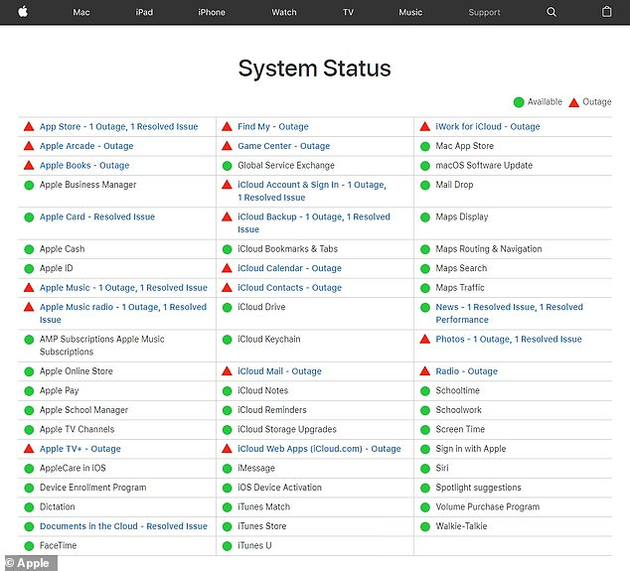
Task: Click red outage triangle beside App Store
Action: [29, 127]
